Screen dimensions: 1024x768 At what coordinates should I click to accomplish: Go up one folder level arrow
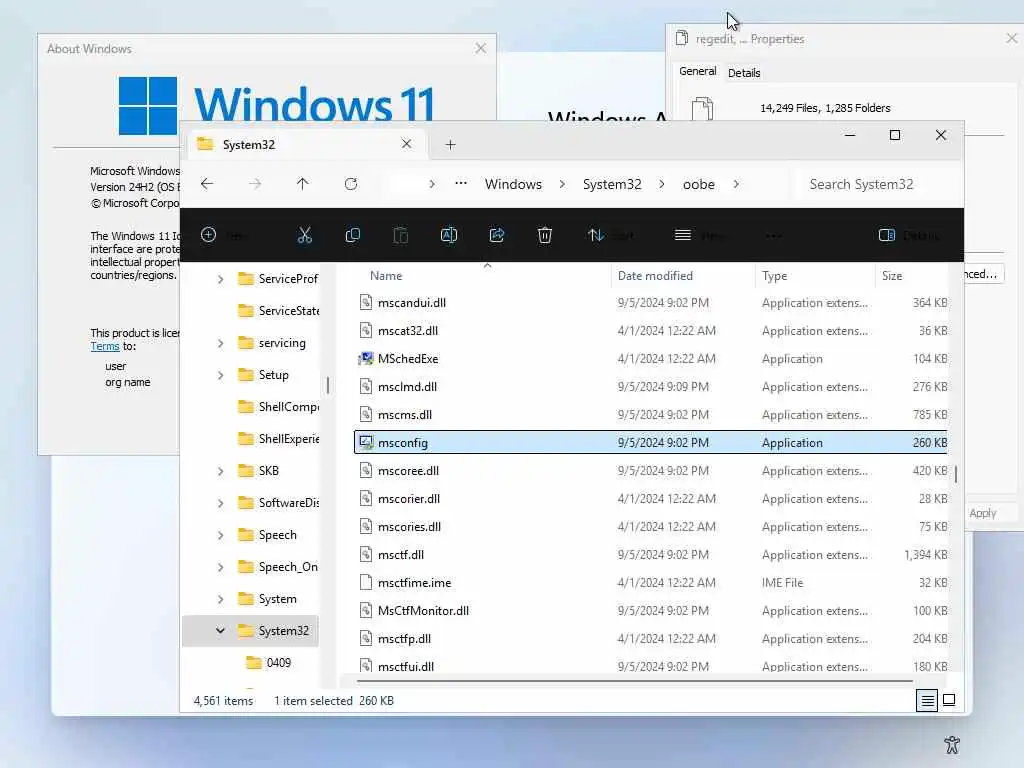[302, 184]
